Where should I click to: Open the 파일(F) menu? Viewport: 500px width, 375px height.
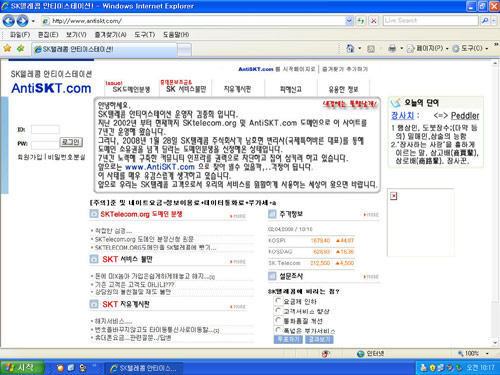tap(20, 35)
